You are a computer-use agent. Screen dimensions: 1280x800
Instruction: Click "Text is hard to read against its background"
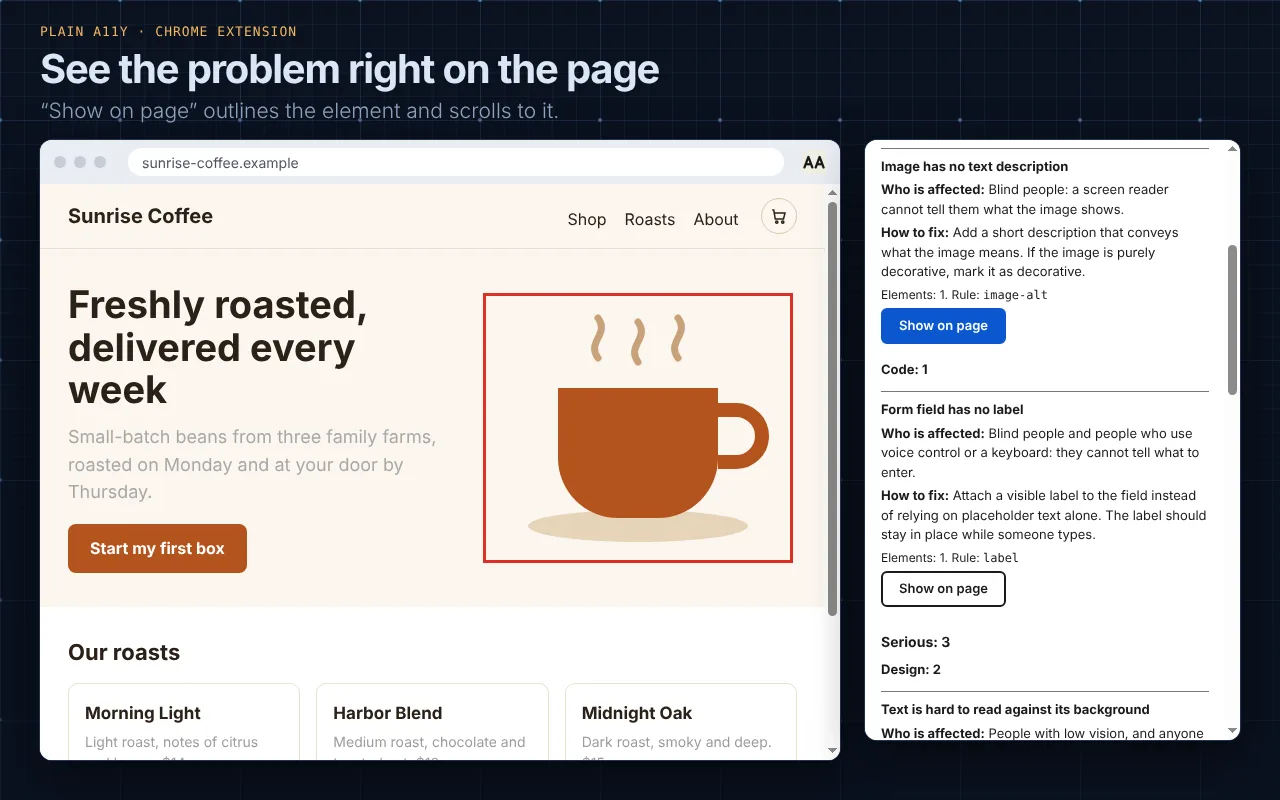pyautogui.click(x=1015, y=710)
